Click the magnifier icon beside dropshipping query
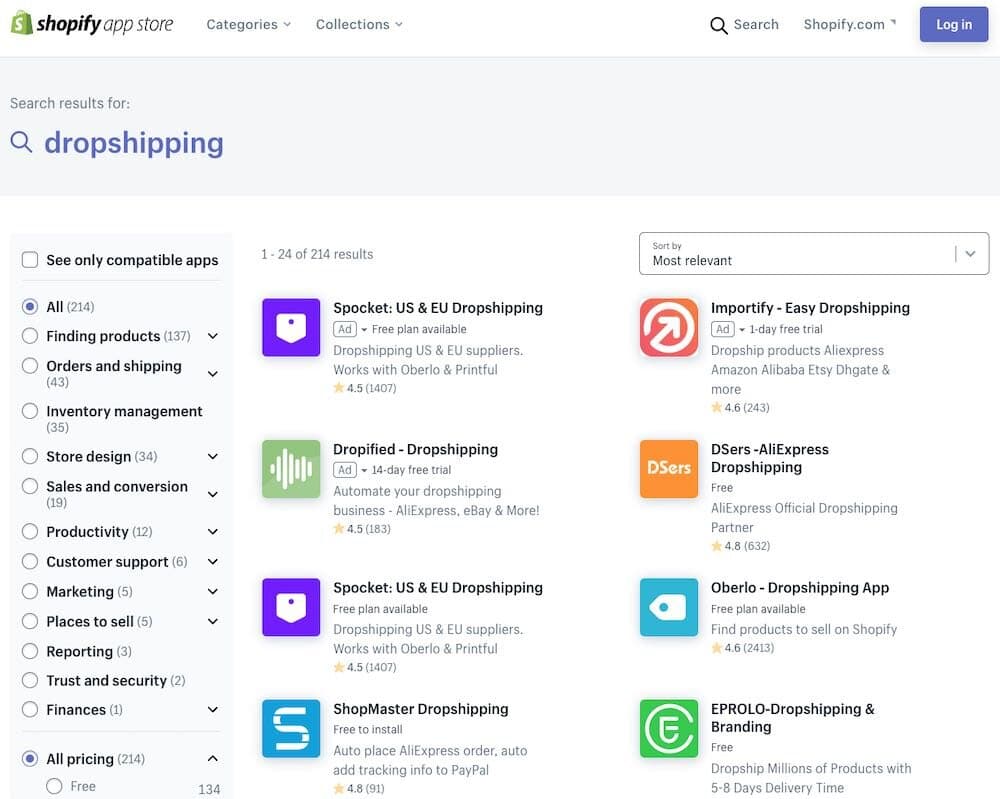This screenshot has width=1000, height=799. [21, 142]
